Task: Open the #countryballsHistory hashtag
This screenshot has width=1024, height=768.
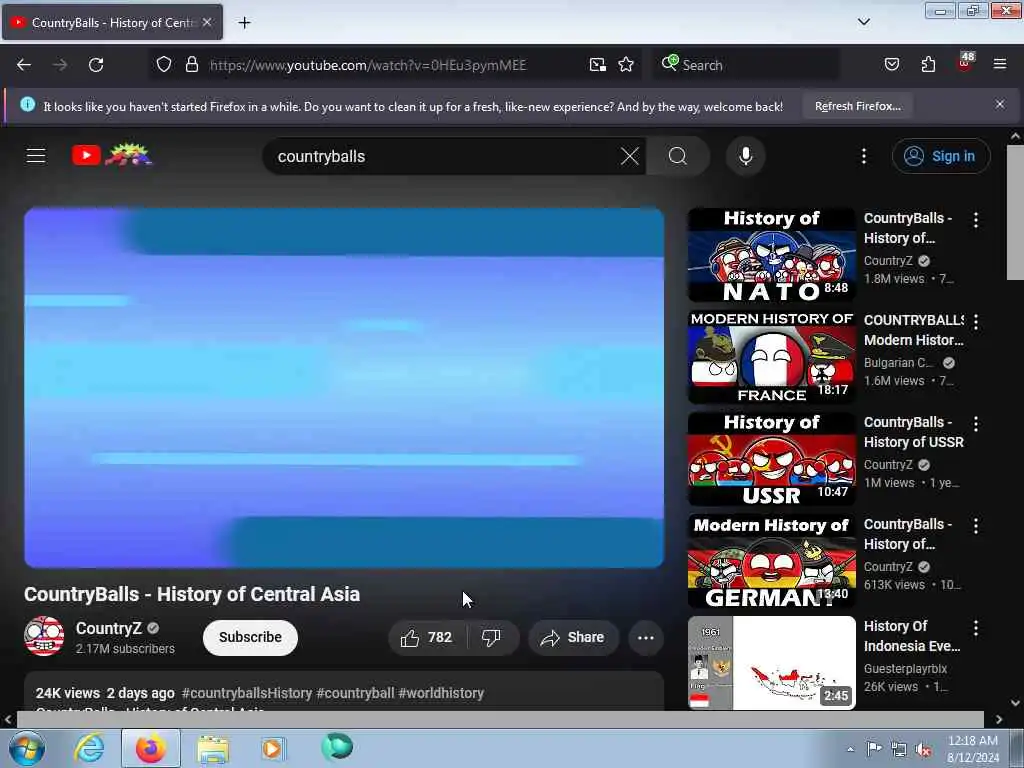Action: [x=247, y=694]
